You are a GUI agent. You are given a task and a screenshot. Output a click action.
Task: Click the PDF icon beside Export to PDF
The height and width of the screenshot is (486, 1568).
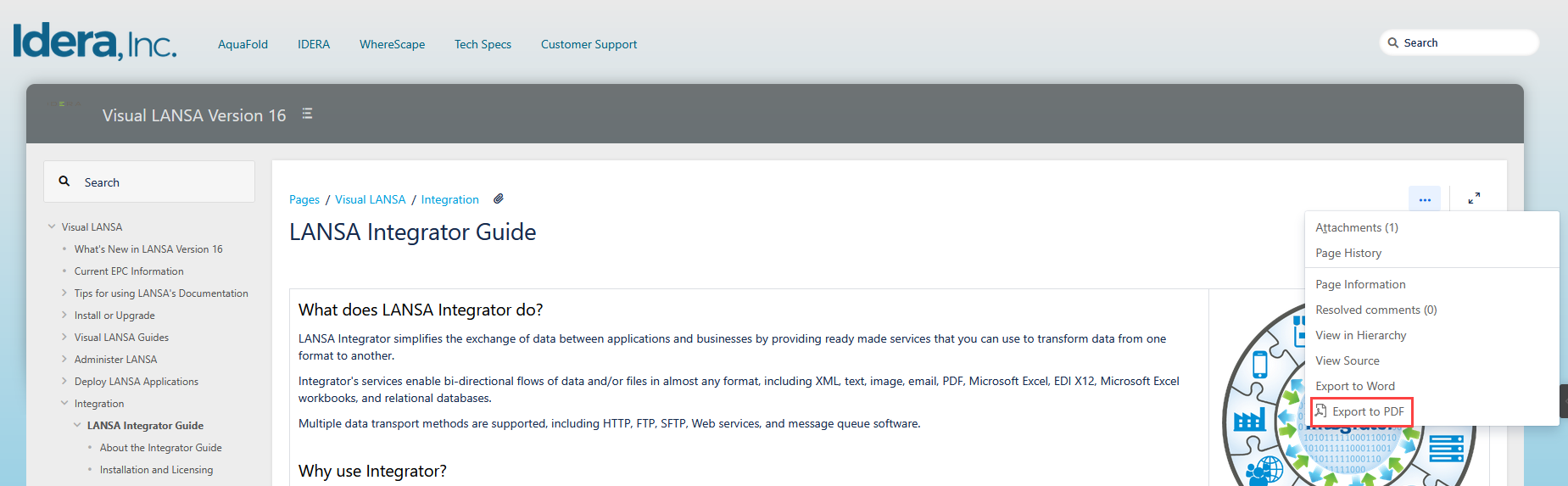1320,411
